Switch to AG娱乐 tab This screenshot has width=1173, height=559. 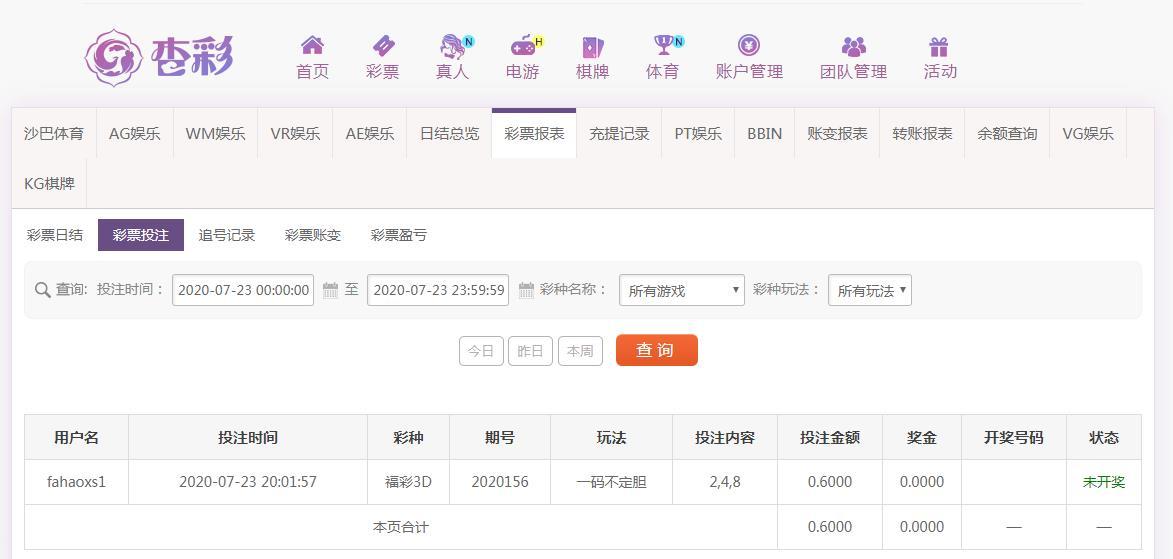coord(135,134)
